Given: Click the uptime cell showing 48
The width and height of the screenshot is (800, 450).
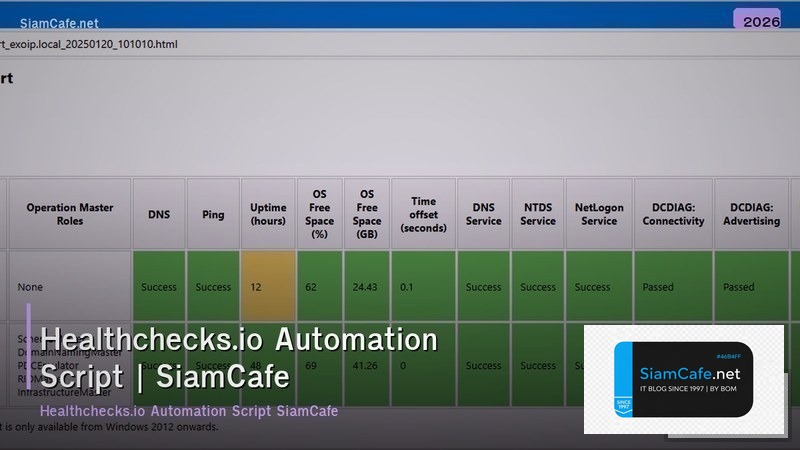Looking at the screenshot, I should pos(268,365).
